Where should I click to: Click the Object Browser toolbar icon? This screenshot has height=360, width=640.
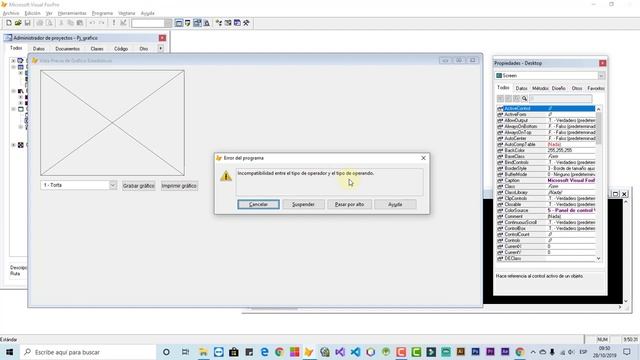coord(228,23)
